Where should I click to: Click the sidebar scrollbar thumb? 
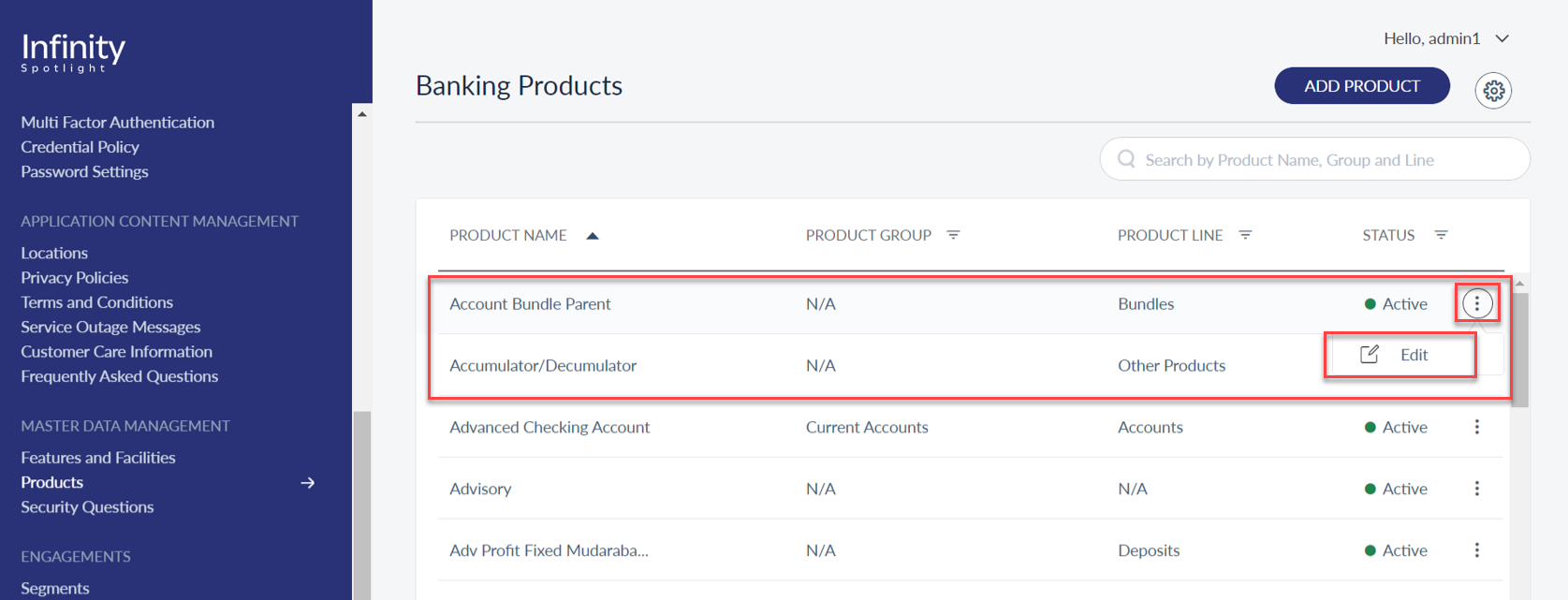pos(362,505)
